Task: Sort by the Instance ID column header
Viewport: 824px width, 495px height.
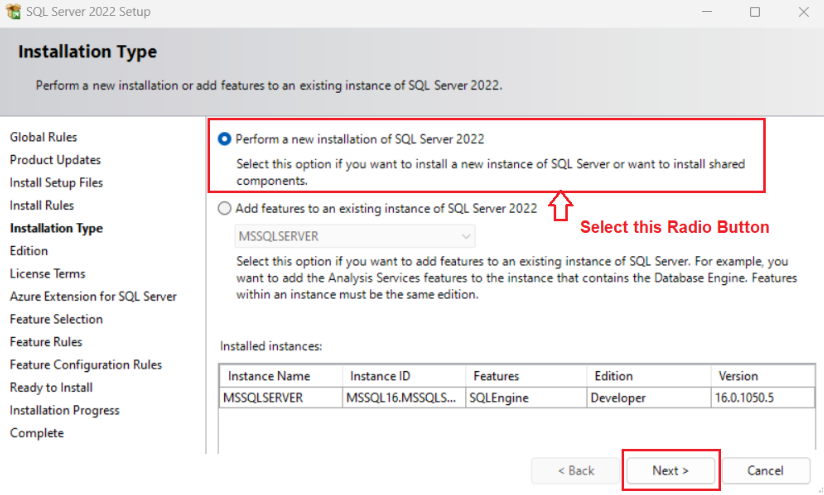Action: click(x=404, y=376)
